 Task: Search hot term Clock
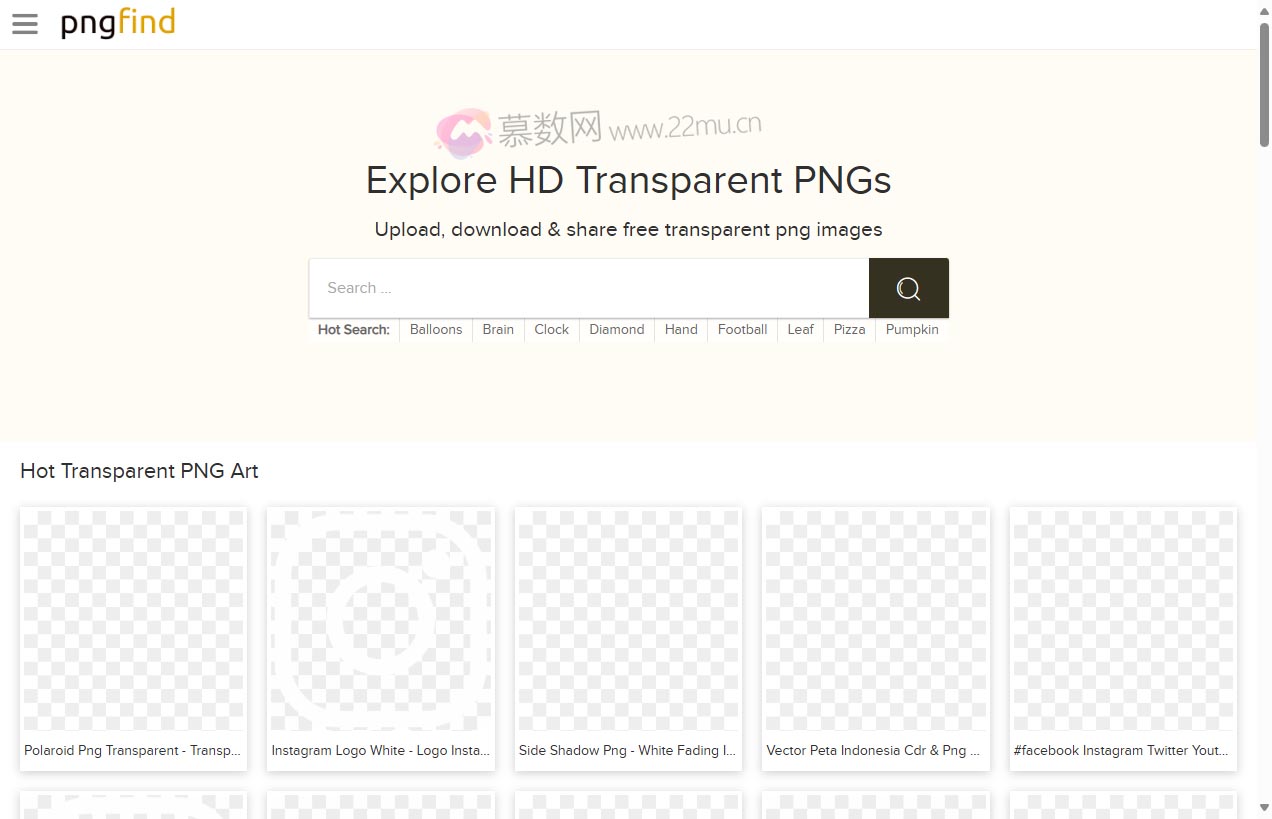coord(551,329)
